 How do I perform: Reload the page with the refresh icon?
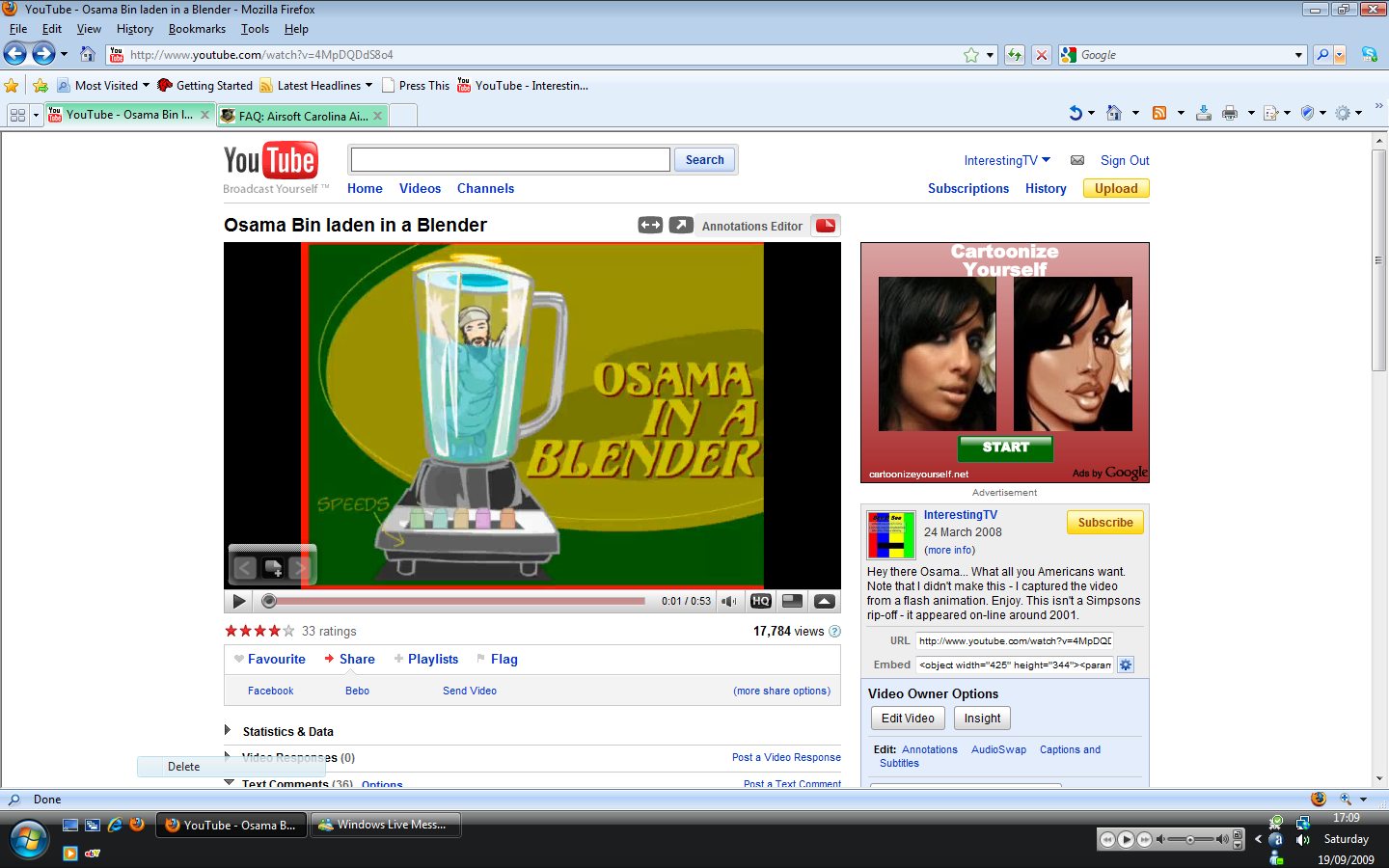click(x=1014, y=55)
